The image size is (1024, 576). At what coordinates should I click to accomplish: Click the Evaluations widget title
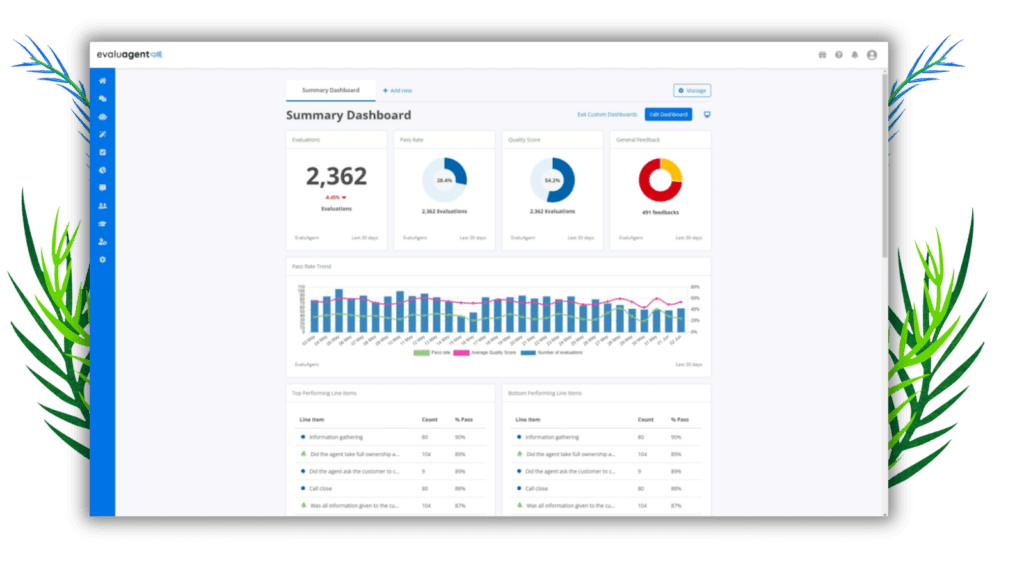pyautogui.click(x=306, y=140)
